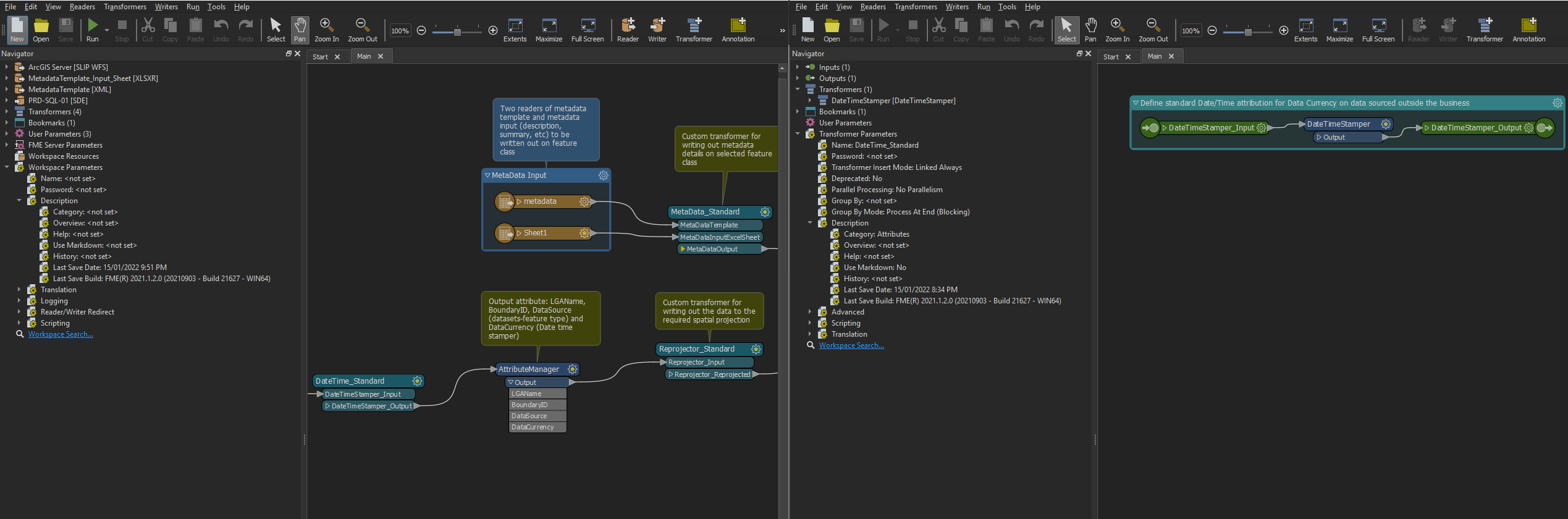Screen dimensions: 1568x519
Task: Click zoom increase plus in left window
Action: pyautogui.click(x=493, y=30)
